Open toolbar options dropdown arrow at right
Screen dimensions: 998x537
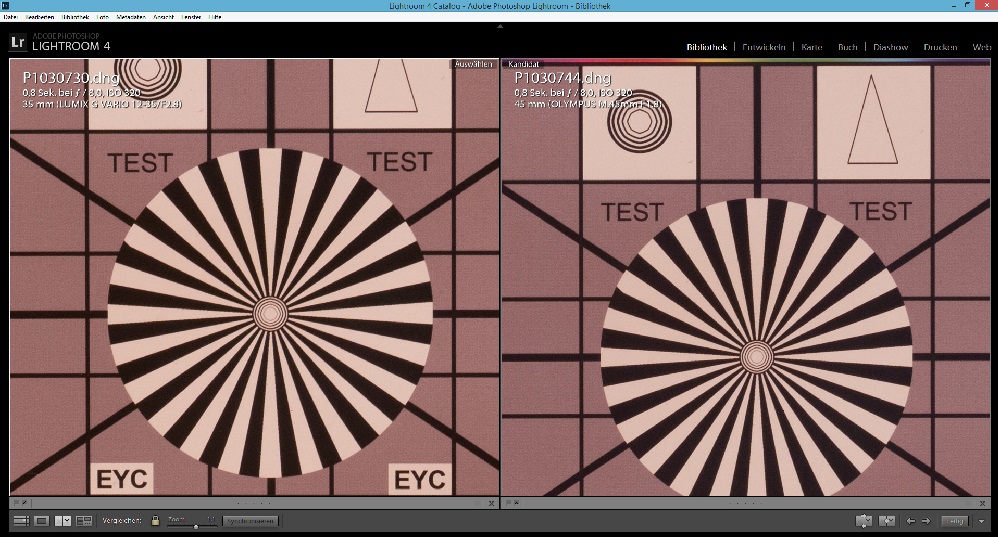click(x=982, y=521)
